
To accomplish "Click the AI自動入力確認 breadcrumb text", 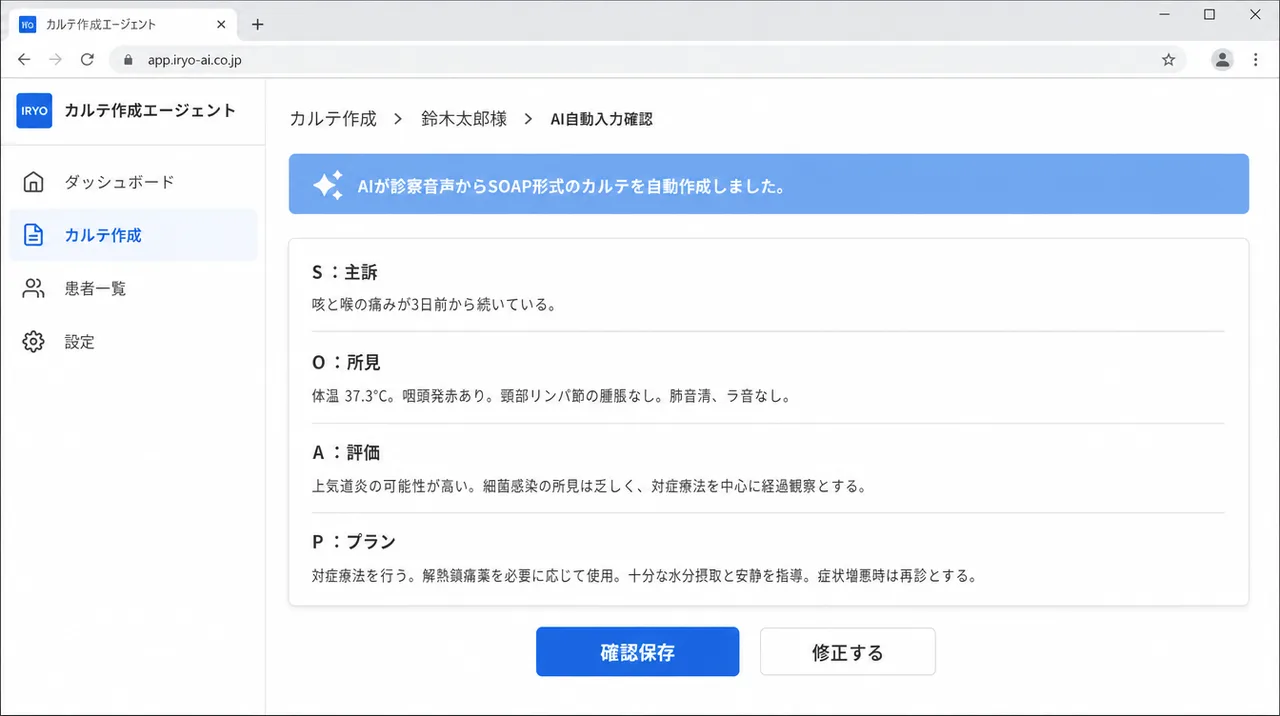I will coord(601,119).
